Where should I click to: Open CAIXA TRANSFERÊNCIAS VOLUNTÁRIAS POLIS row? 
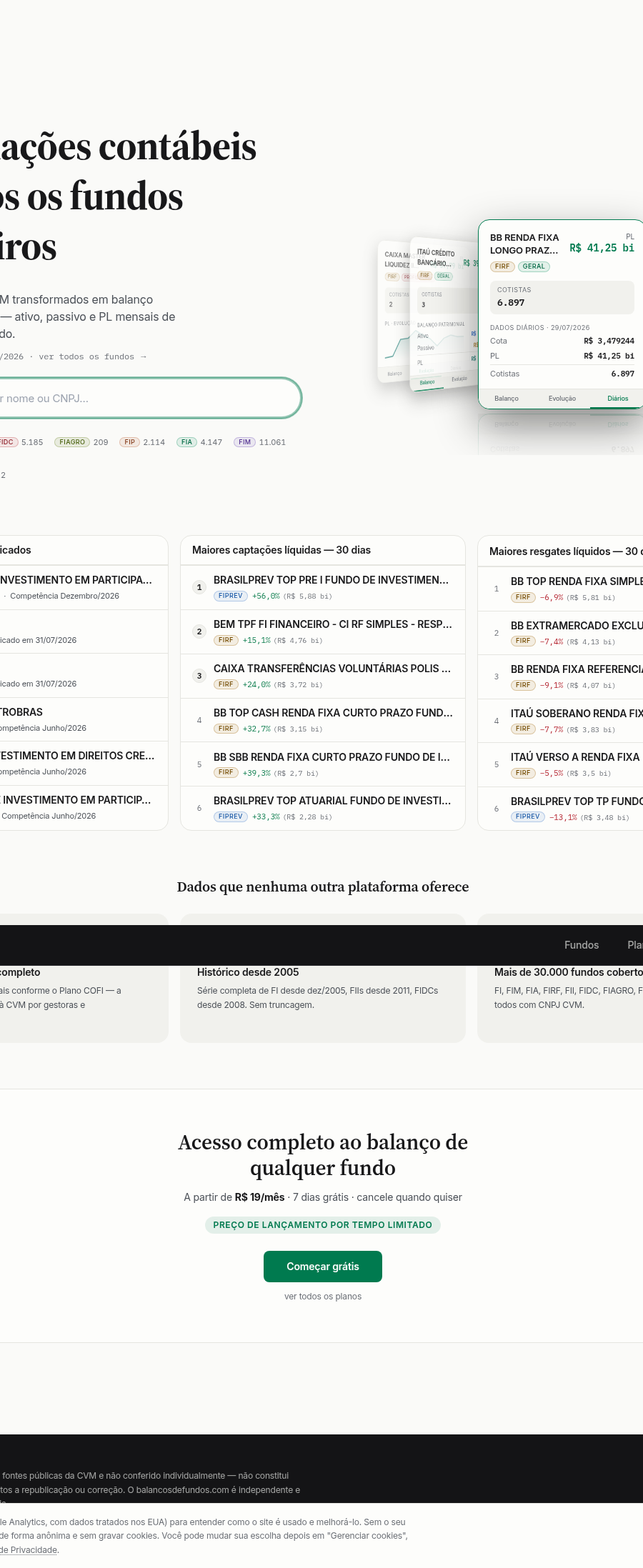tap(323, 676)
